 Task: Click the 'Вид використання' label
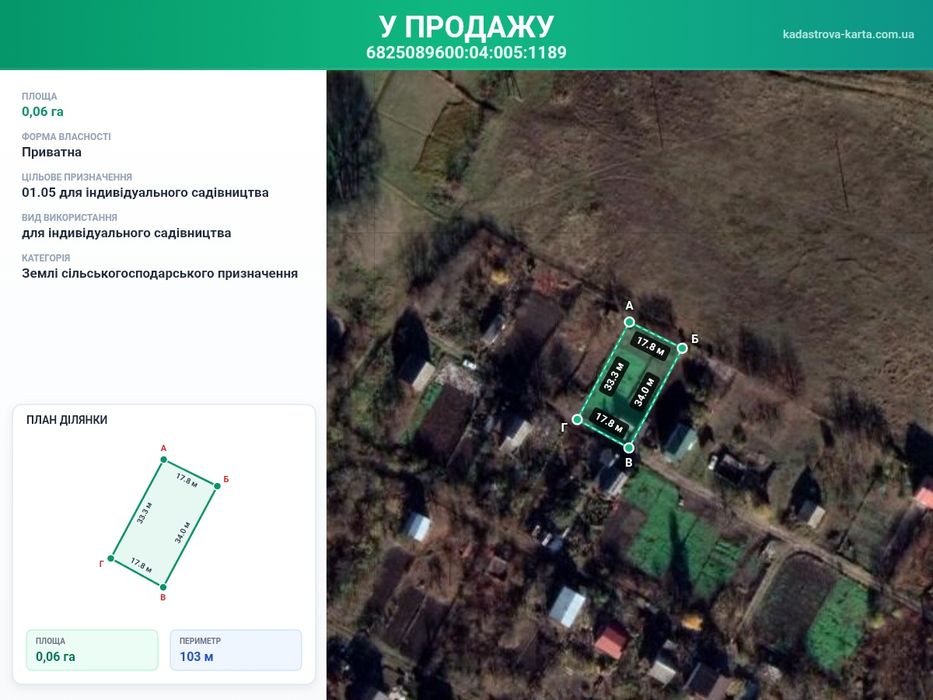70,217
